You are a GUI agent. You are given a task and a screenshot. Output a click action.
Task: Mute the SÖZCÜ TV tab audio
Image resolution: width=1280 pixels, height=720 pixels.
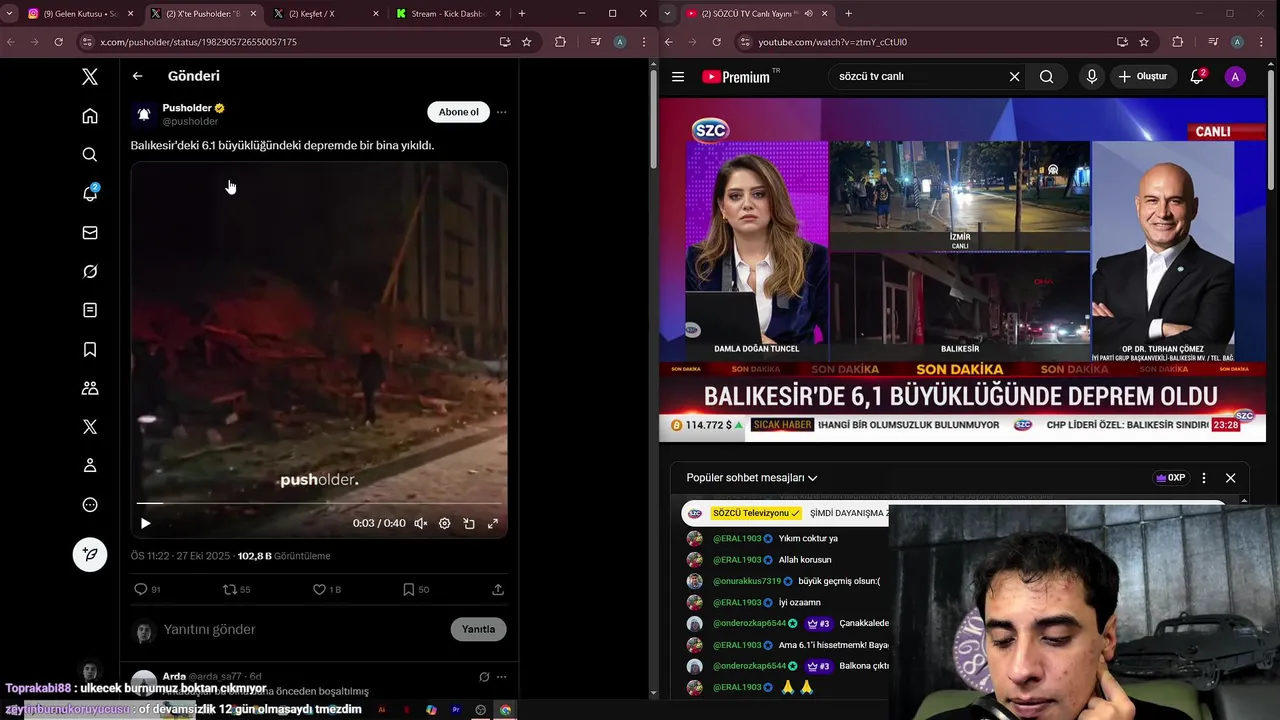[x=808, y=13]
